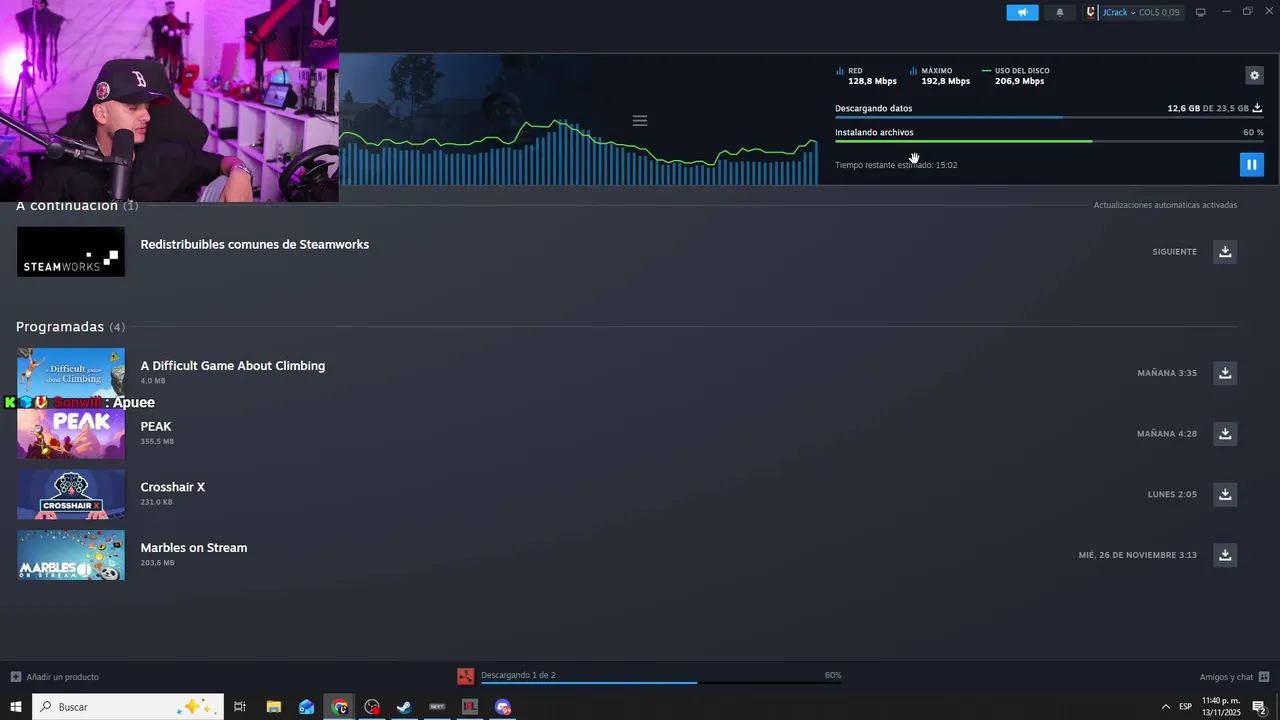This screenshot has width=1280, height=720.
Task: Click LUNES 2:05 schedule time
Action: [x=1172, y=494]
